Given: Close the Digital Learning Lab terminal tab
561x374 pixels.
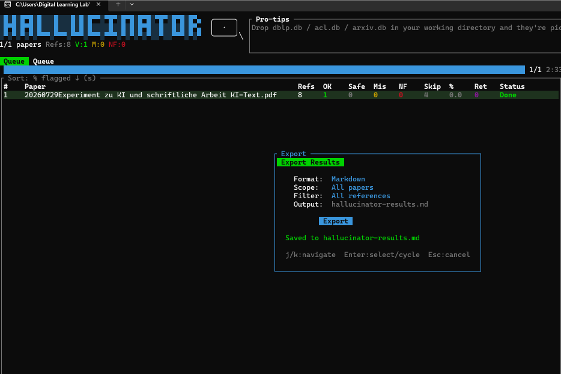Looking at the screenshot, I should [x=98, y=4].
